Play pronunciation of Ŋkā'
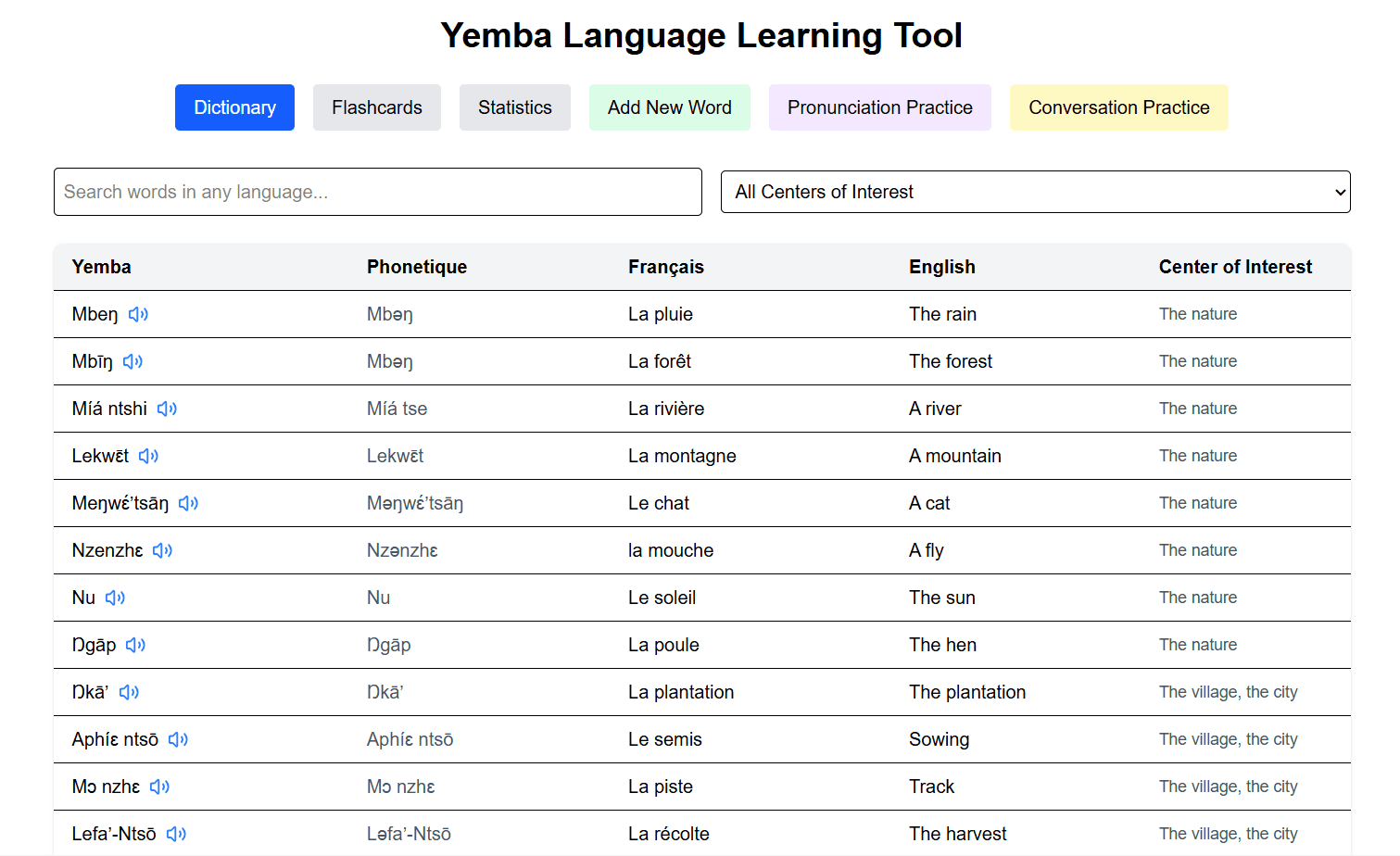Screen dimensions: 1400x856 click(129, 692)
